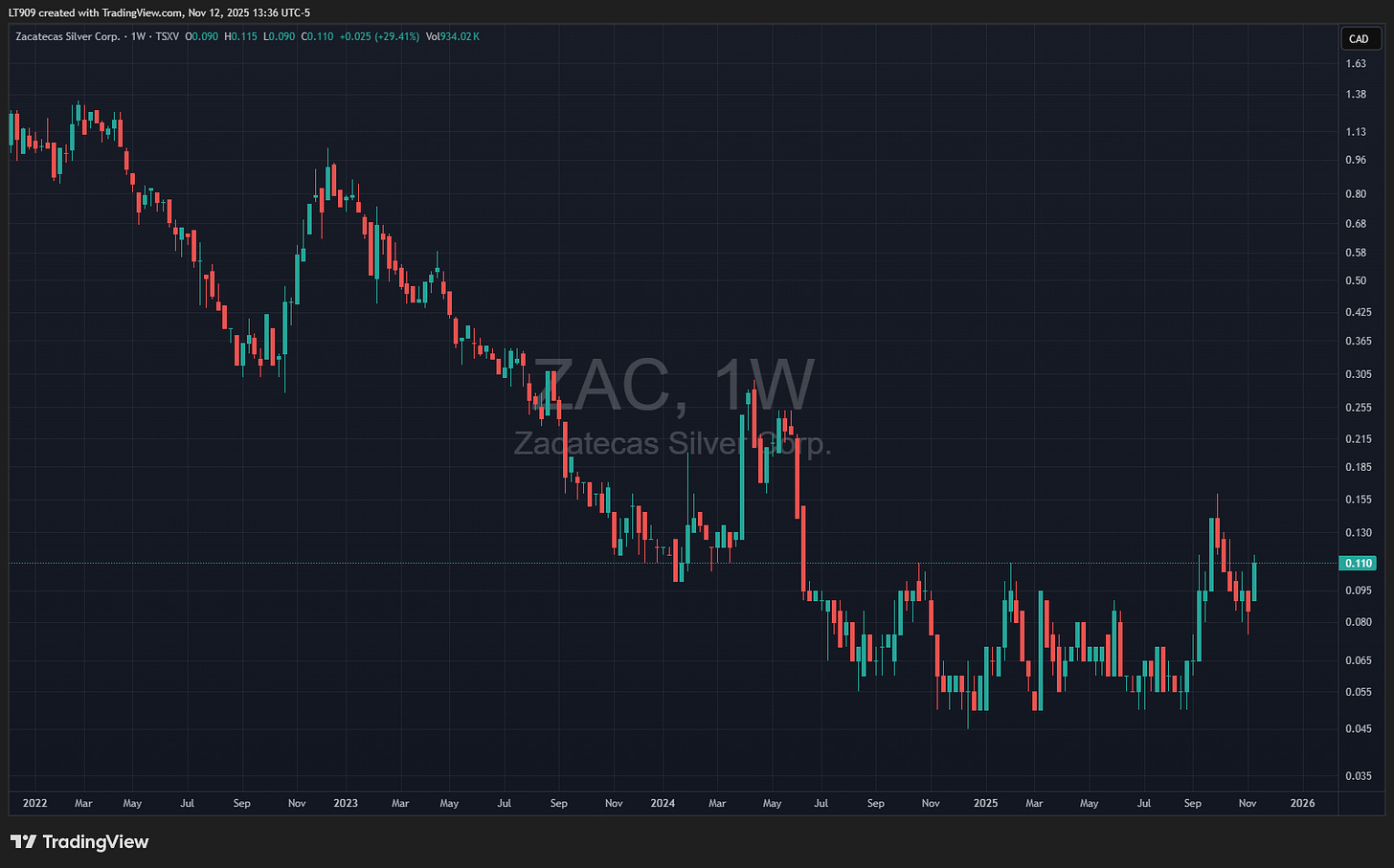Click the 1.63 price axis label
The image size is (1394, 868).
(1356, 64)
